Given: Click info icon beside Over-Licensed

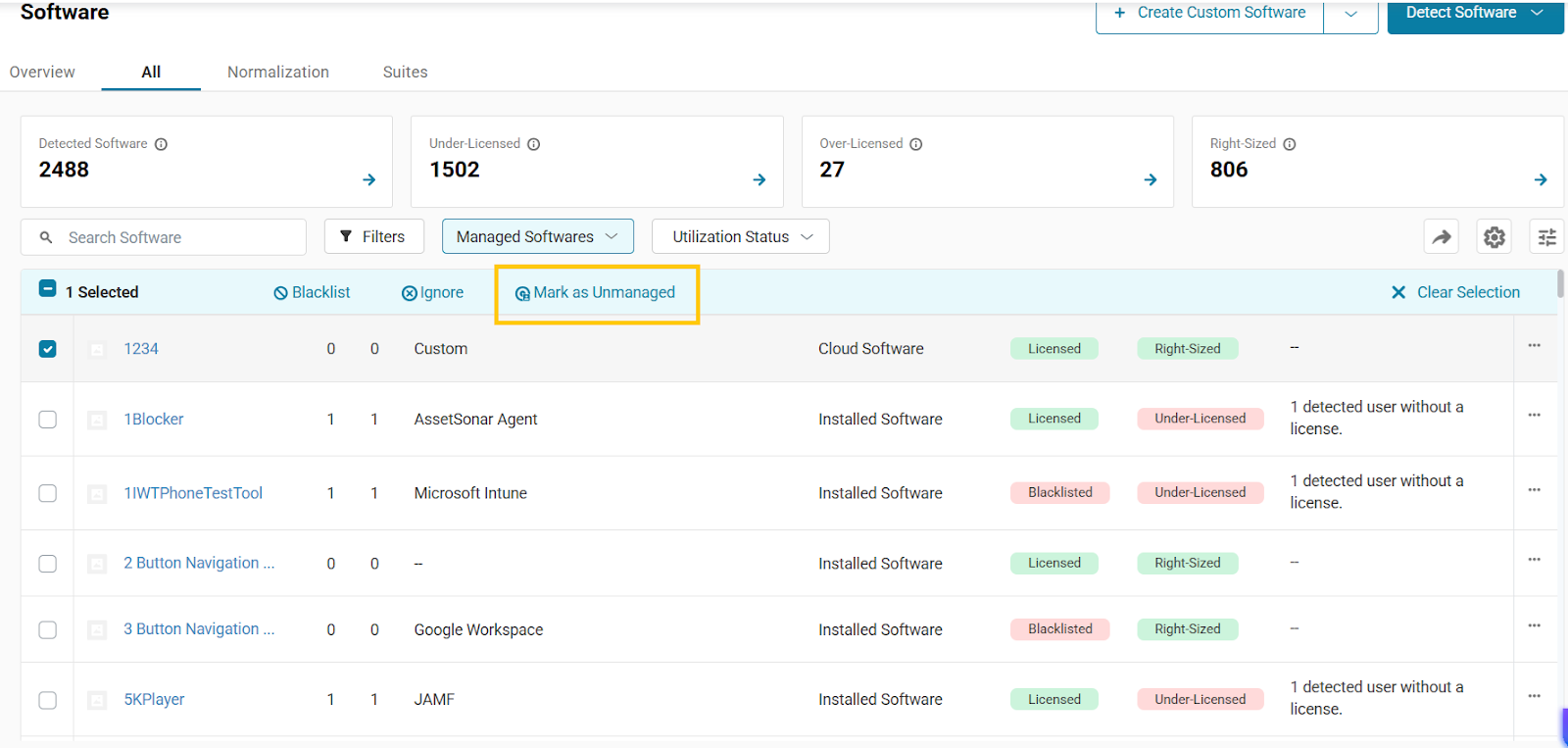Looking at the screenshot, I should 916,144.
